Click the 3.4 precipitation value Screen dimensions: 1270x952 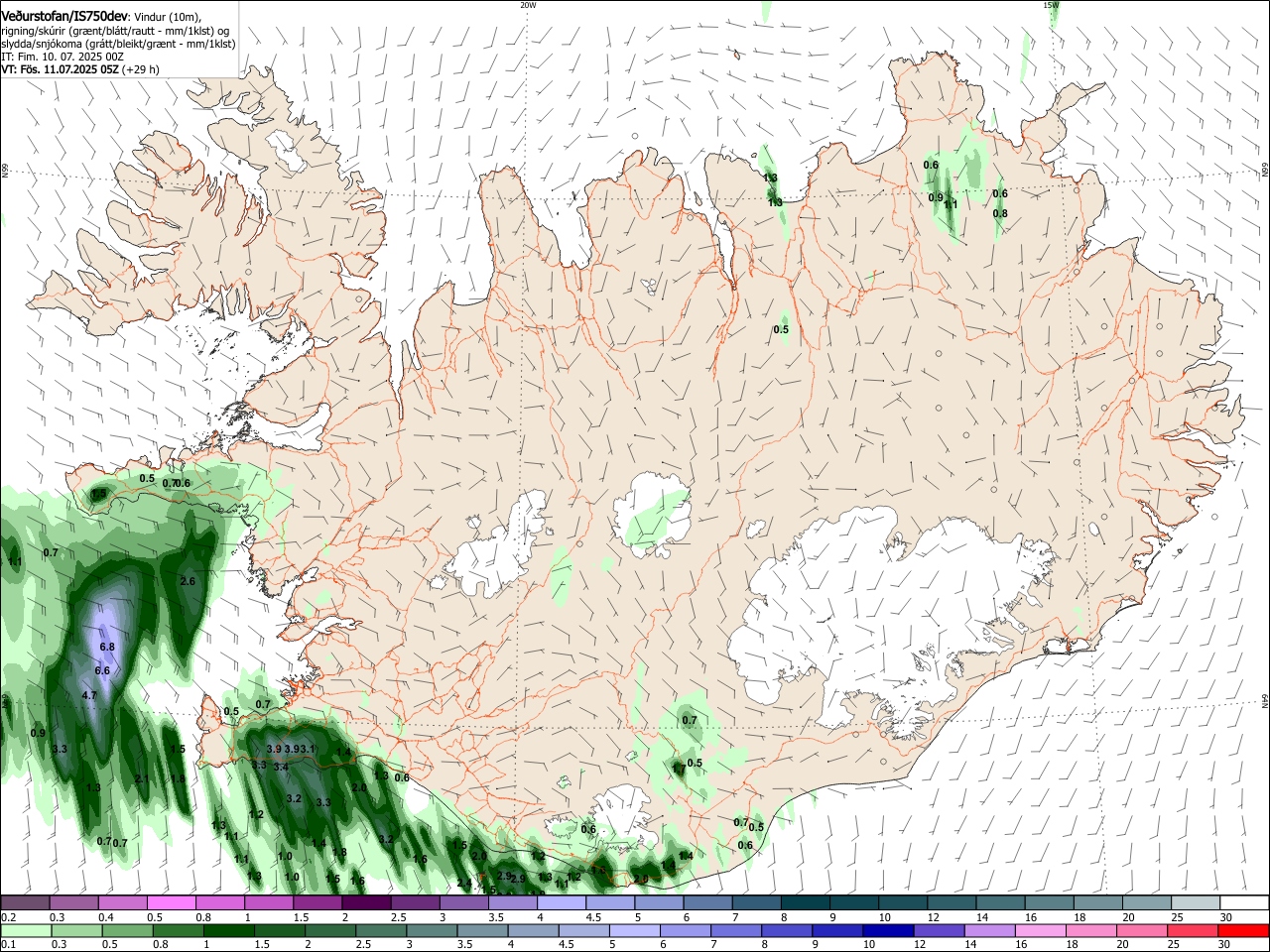click(x=281, y=767)
